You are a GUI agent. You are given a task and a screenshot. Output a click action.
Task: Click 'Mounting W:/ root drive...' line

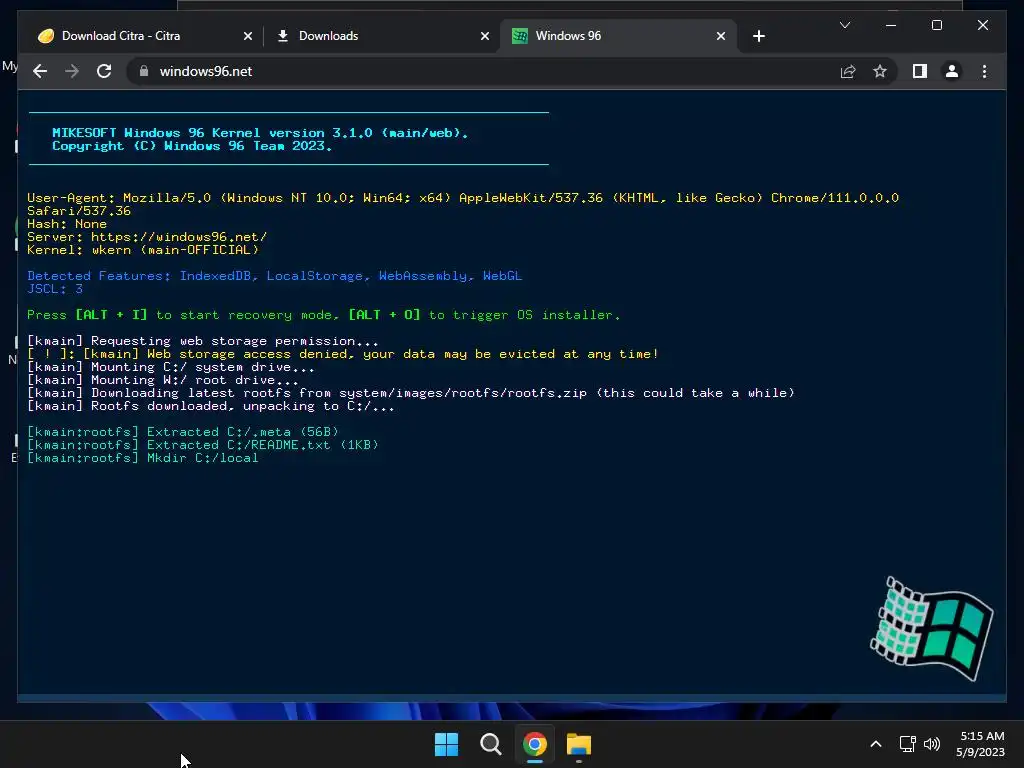pyautogui.click(x=163, y=380)
